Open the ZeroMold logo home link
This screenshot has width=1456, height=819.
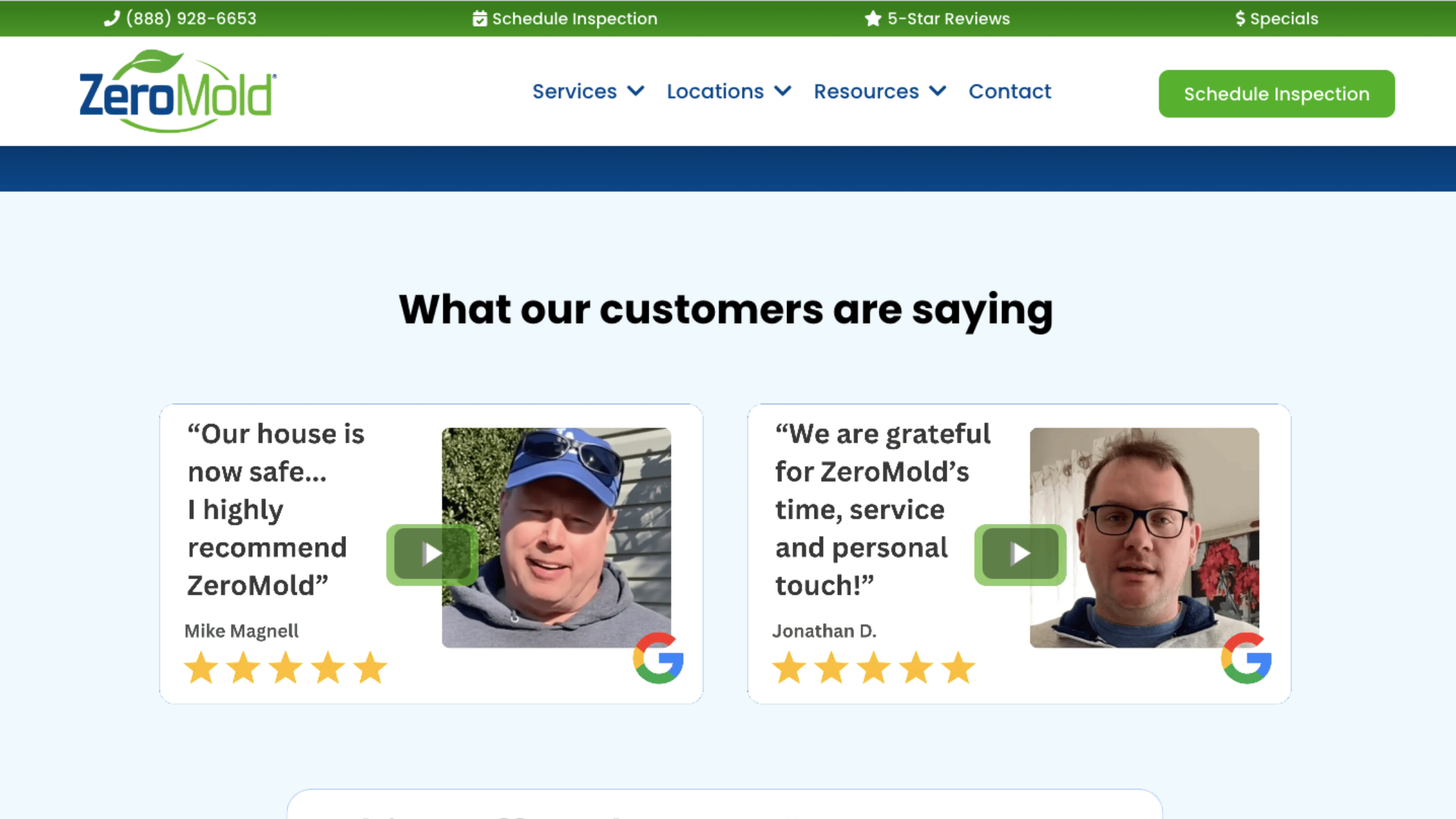pyautogui.click(x=177, y=92)
